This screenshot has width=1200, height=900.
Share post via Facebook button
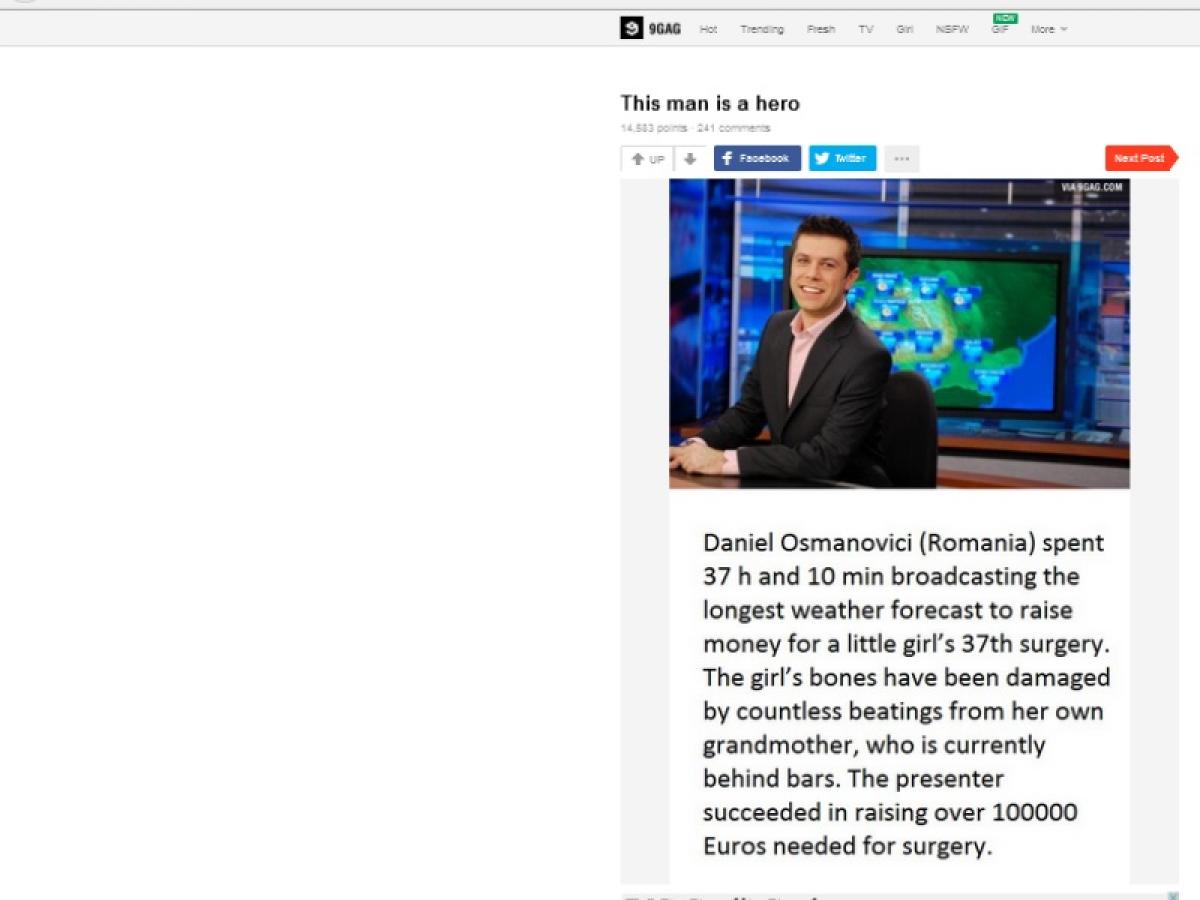pos(757,159)
